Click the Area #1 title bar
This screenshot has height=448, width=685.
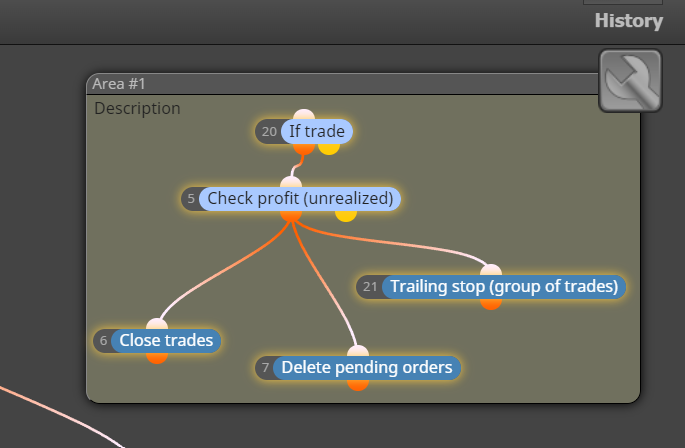click(342, 83)
